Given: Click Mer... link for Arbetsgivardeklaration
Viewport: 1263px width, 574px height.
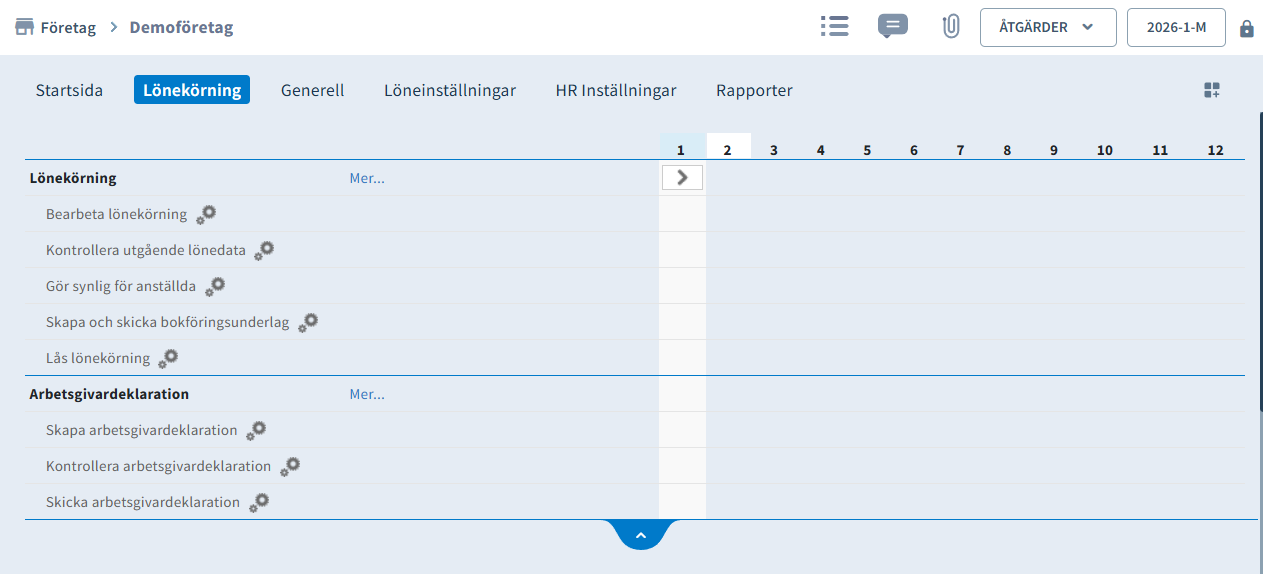Looking at the screenshot, I should [367, 394].
